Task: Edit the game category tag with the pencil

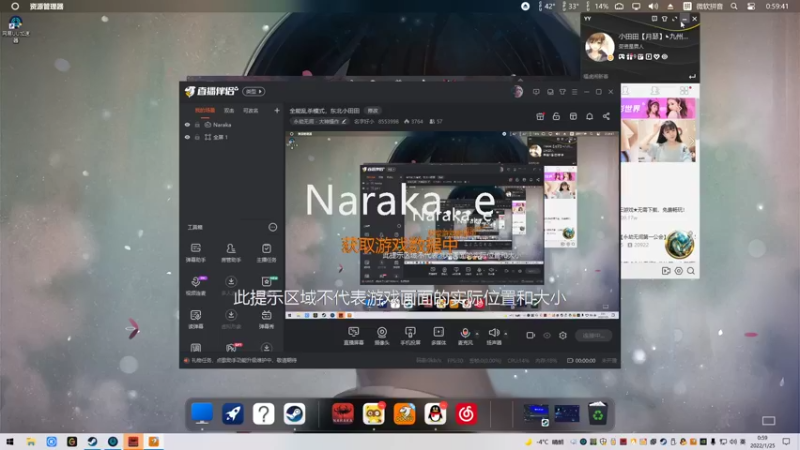Action: 344,121
